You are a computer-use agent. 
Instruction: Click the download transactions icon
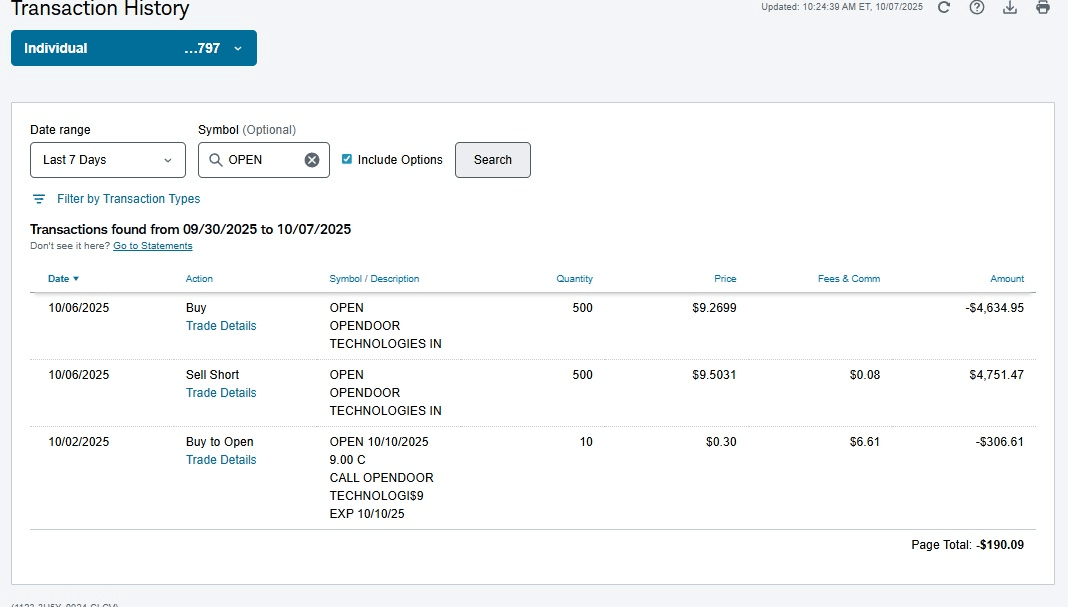(x=1010, y=7)
